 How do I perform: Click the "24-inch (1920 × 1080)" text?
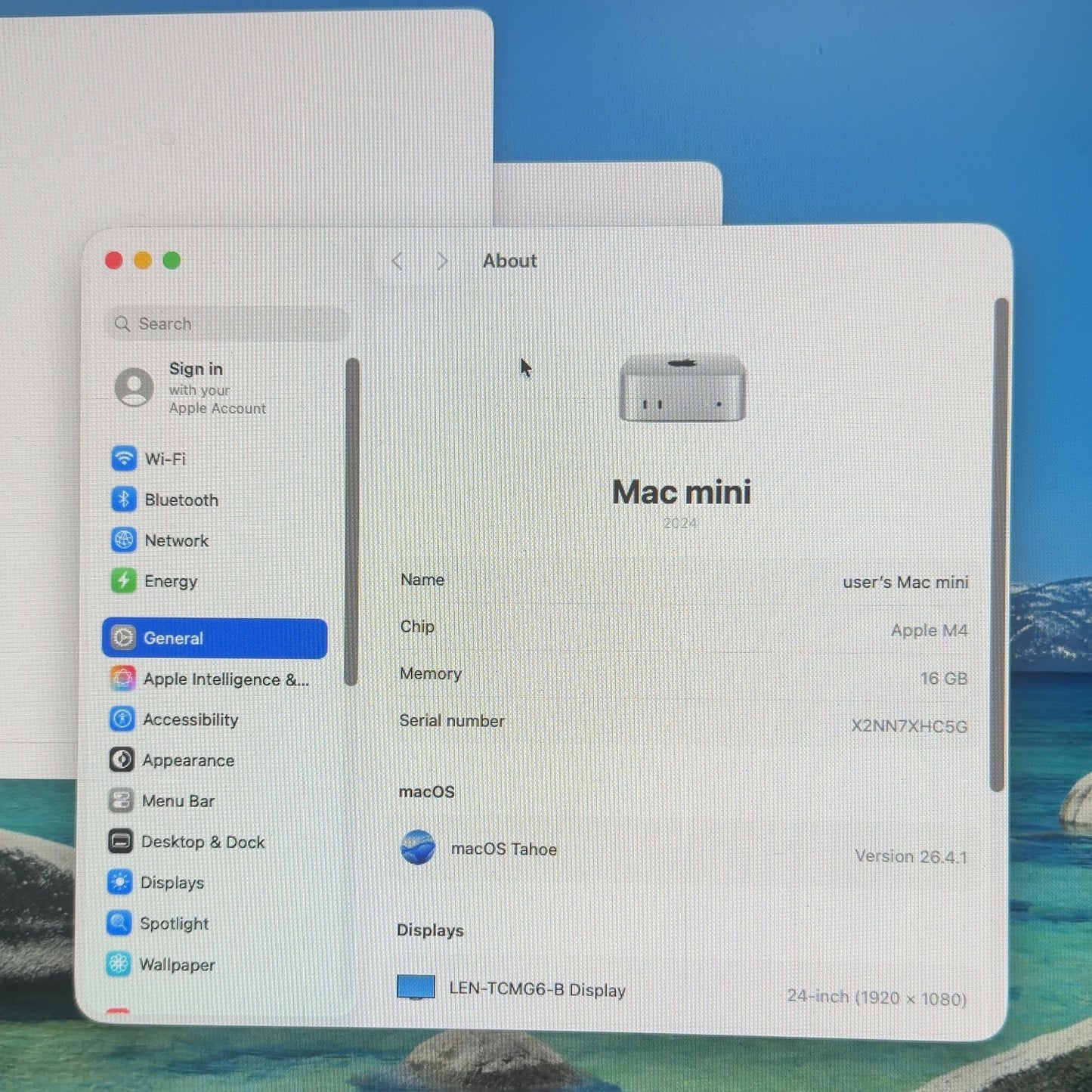877,998
